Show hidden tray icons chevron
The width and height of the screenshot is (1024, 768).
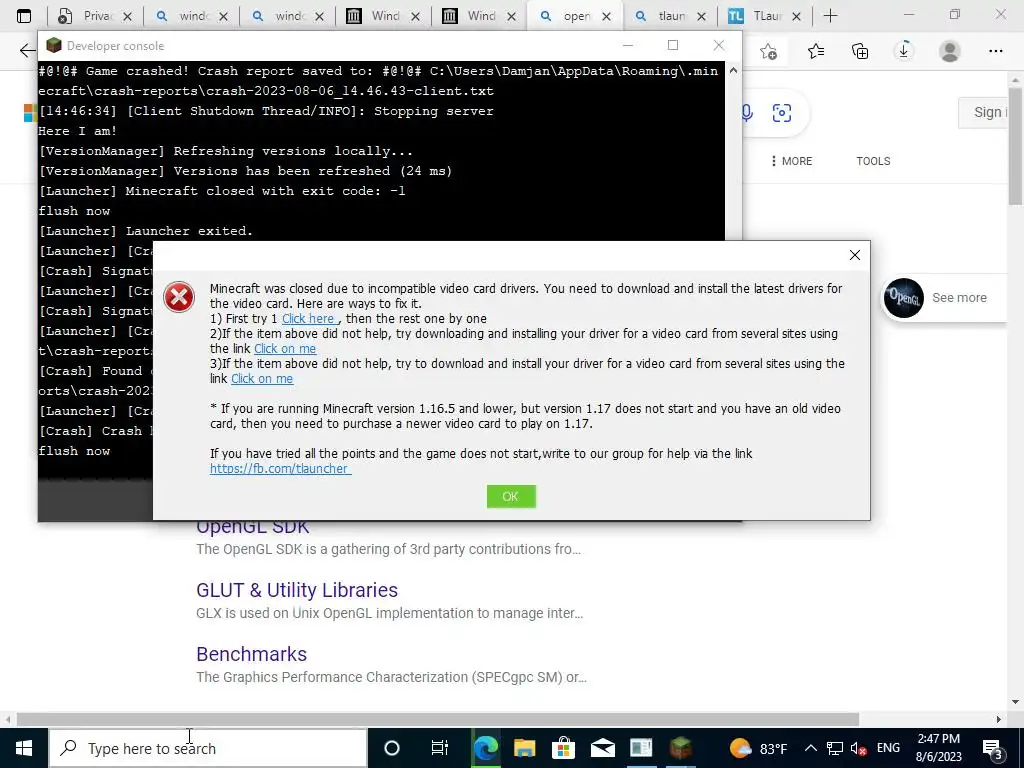coord(810,748)
